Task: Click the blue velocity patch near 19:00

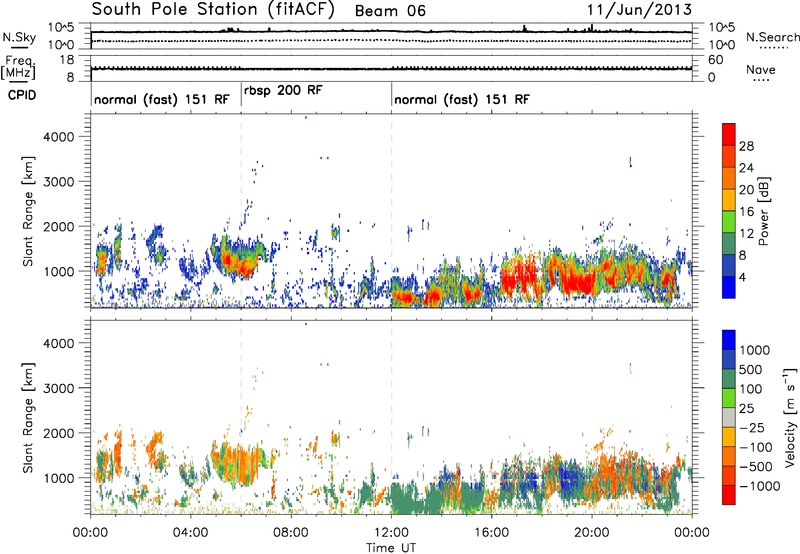Action: [x=569, y=480]
